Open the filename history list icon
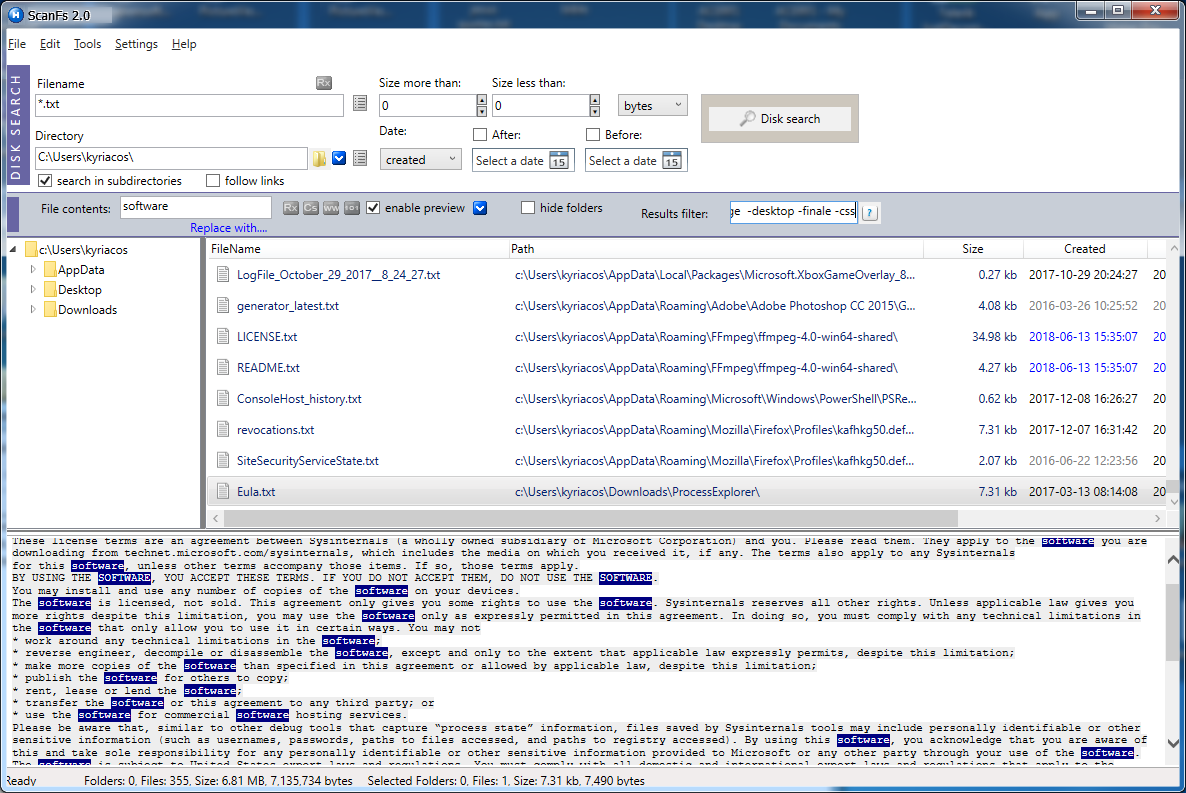The image size is (1186, 793). coord(359,103)
